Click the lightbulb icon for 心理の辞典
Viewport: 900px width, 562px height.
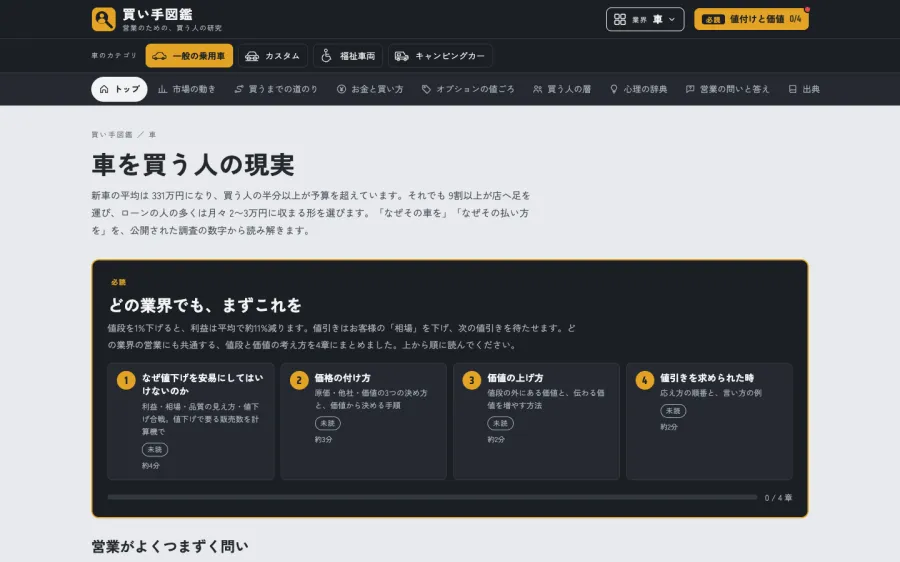pos(614,89)
